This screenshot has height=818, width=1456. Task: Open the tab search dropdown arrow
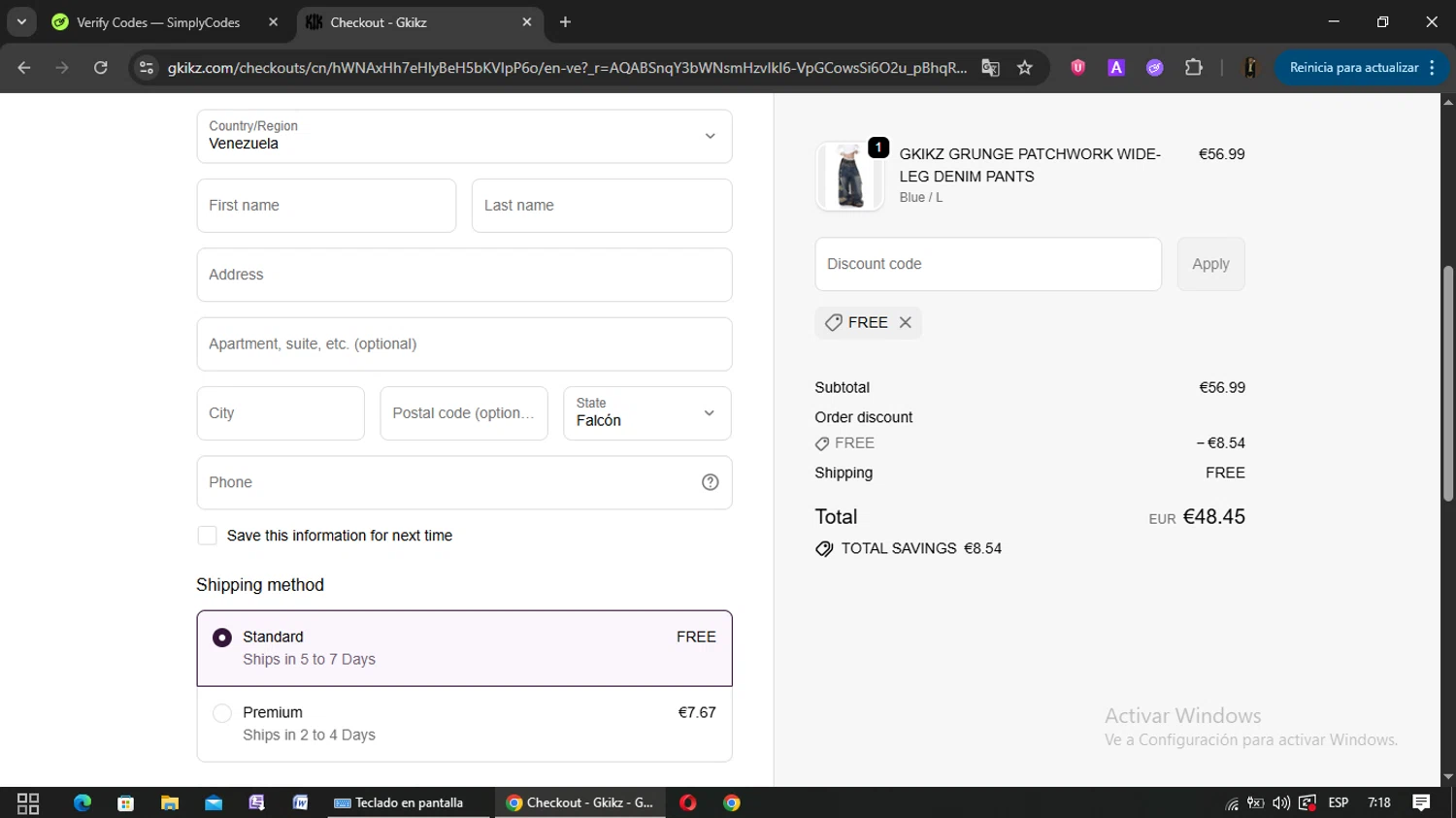click(21, 22)
